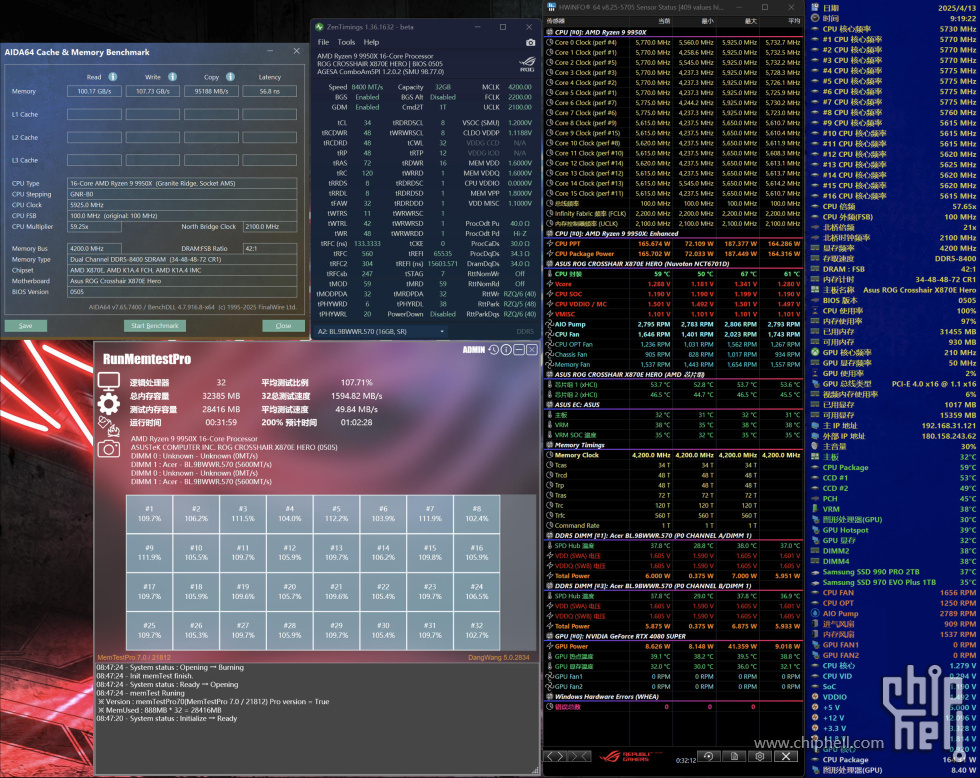Click the Write info icon in AIDA64
The width and height of the screenshot is (980, 778).
click(x=172, y=77)
